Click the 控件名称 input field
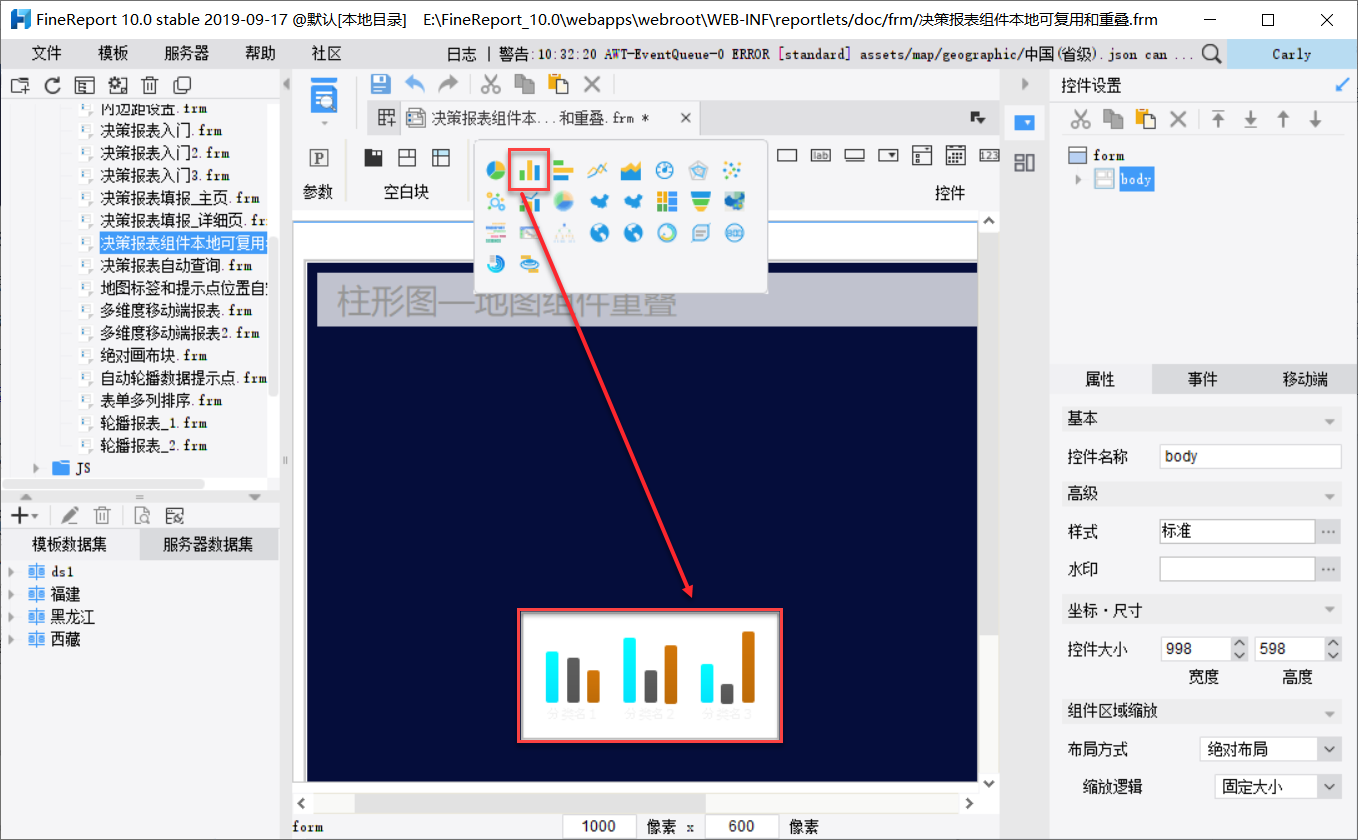The height and width of the screenshot is (840, 1358). [x=1250, y=456]
